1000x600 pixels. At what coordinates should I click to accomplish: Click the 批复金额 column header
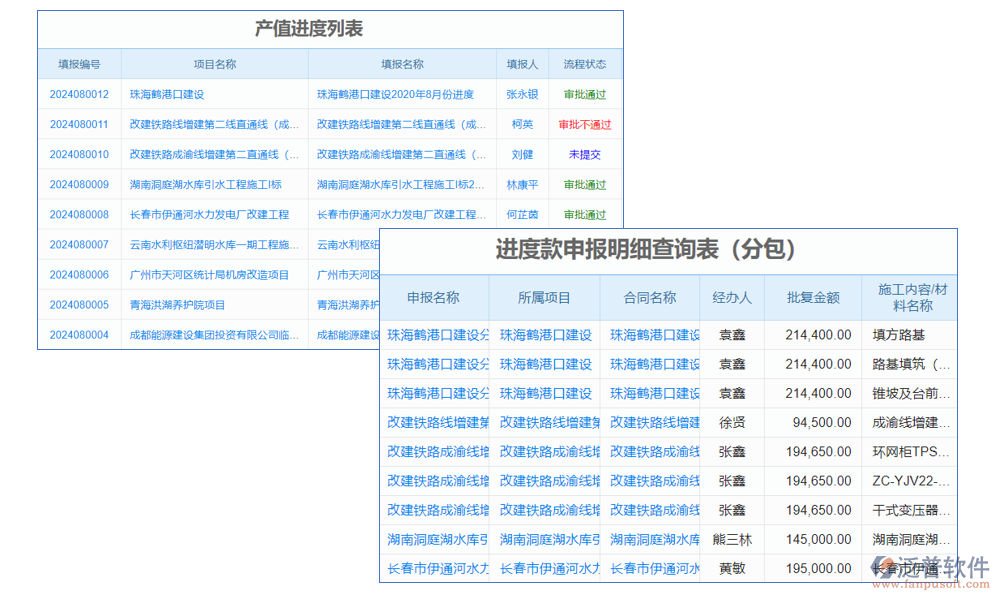(x=812, y=298)
